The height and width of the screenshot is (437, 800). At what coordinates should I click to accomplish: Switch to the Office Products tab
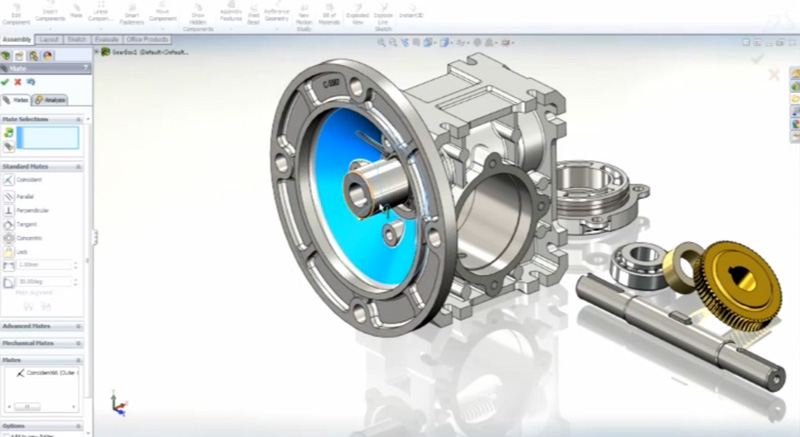tap(147, 39)
